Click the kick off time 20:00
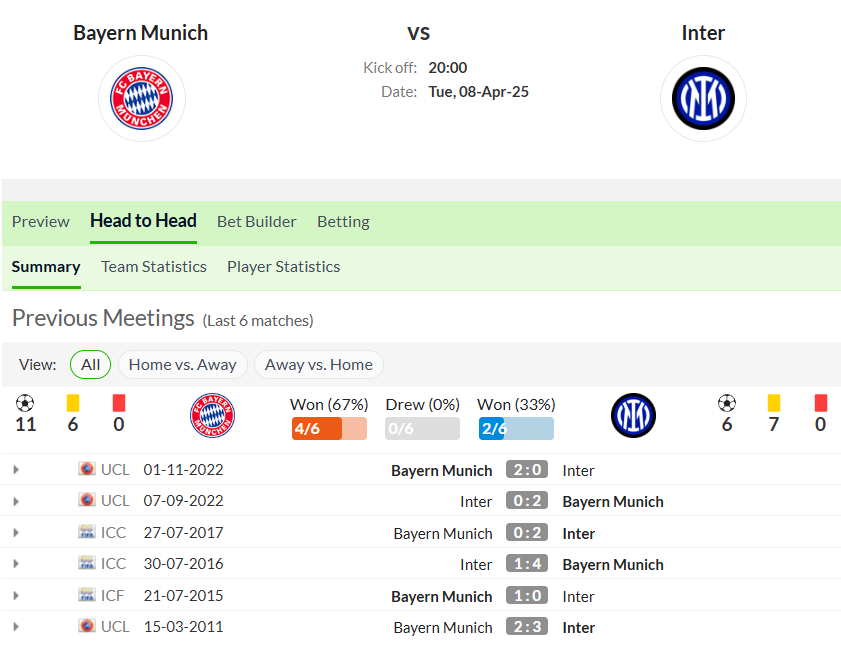 pos(447,68)
